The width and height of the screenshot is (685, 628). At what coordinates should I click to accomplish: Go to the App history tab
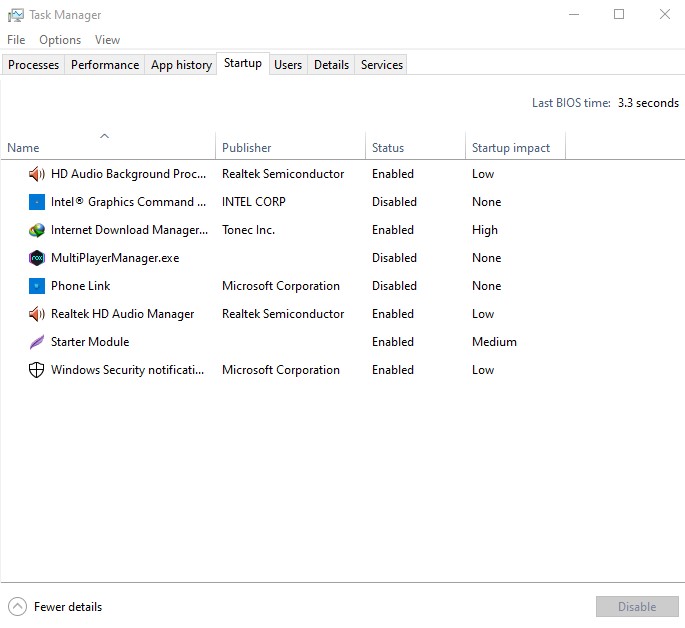tap(181, 65)
